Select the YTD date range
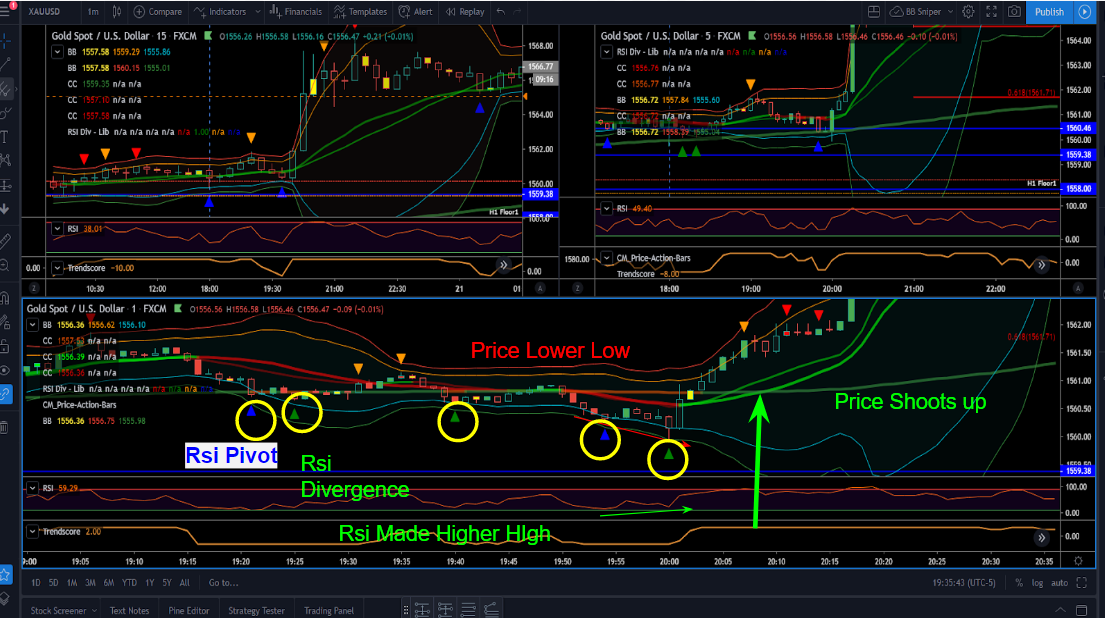The height and width of the screenshot is (618, 1105). coord(130,583)
